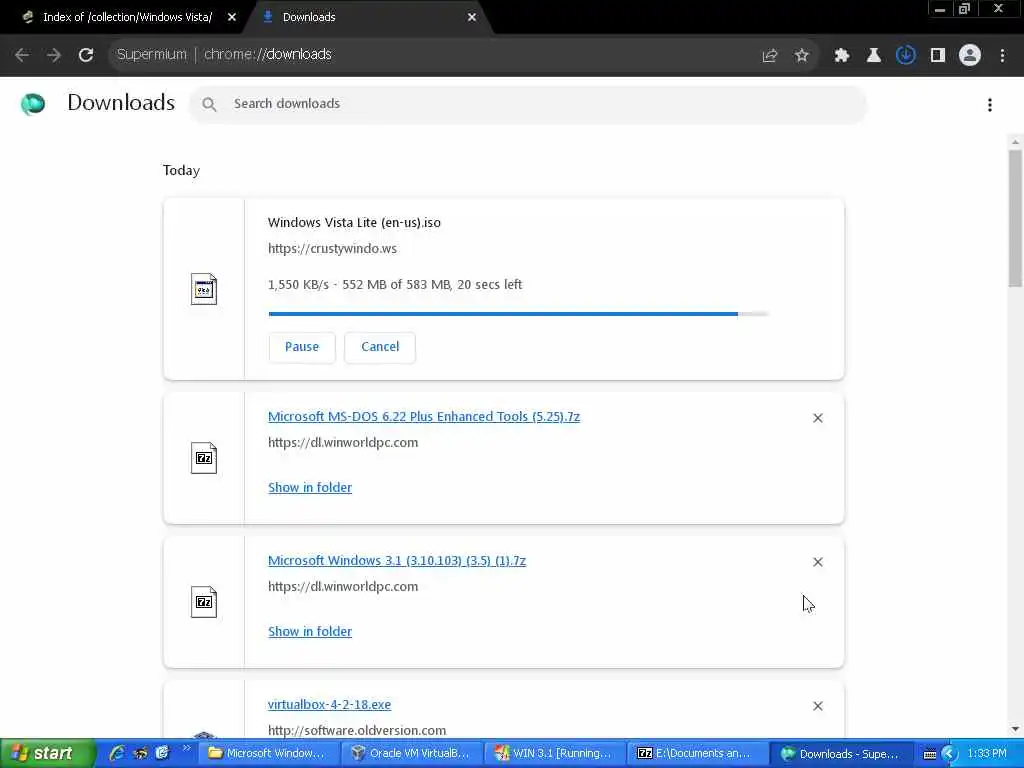Open the virtualbox-4-2-18.exe link

(329, 705)
